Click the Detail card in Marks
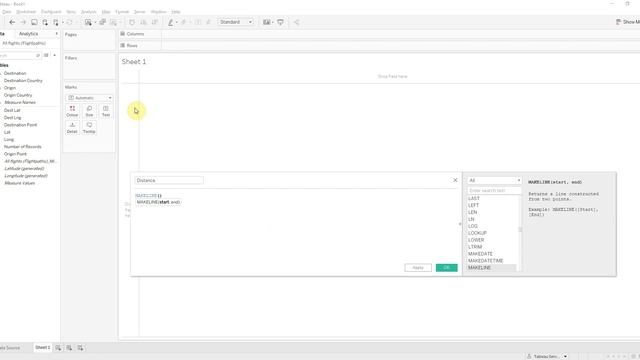640x360 pixels. 72,128
